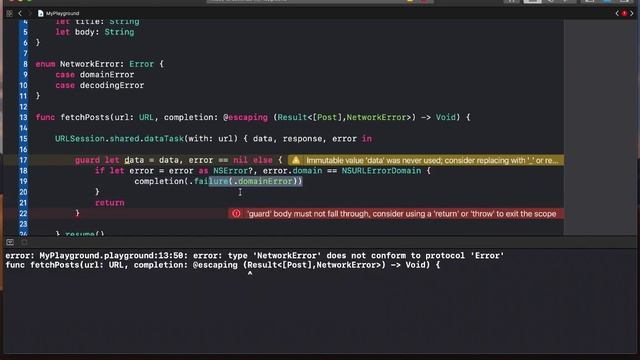Click 'dataTask' method name
Image resolution: width=640 pixels, height=360 pixels.
[x=164, y=139]
